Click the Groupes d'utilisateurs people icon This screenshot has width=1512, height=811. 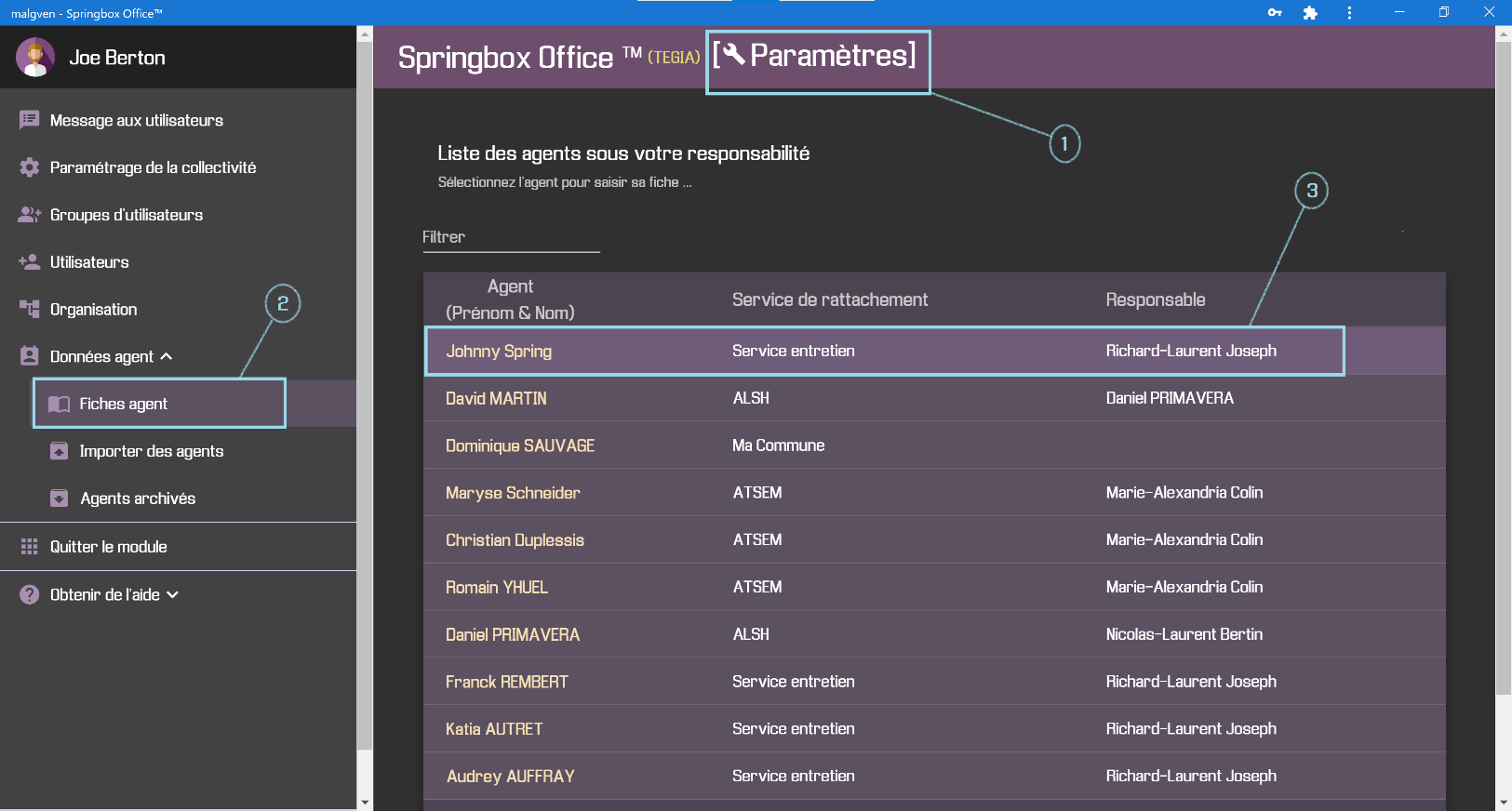[30, 215]
